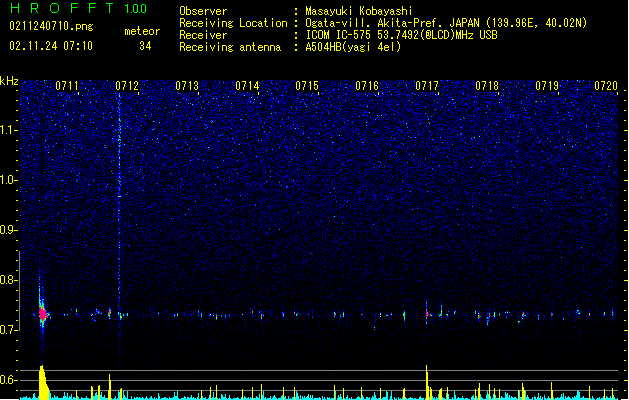Click the yellow power spike below the 0717 echo
Image resolution: width=629 pixels, height=400 pixels.
tap(427, 382)
